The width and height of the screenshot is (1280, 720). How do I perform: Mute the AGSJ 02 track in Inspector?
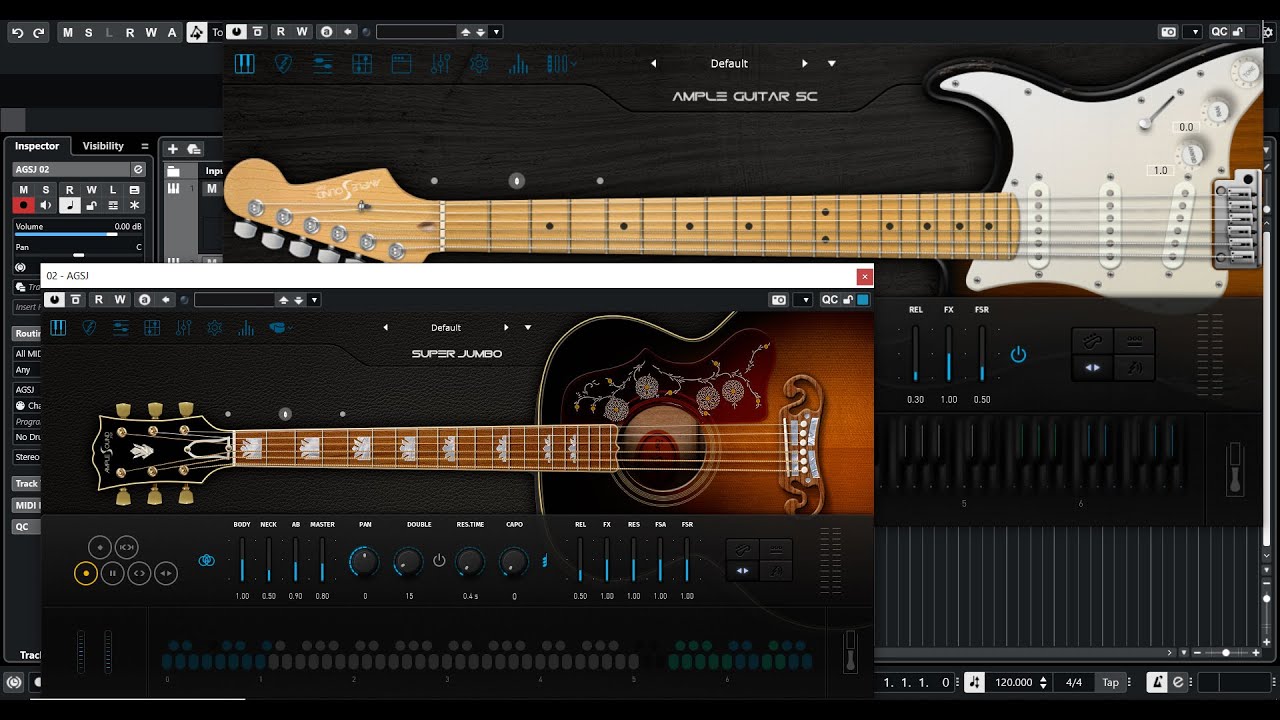point(23,190)
